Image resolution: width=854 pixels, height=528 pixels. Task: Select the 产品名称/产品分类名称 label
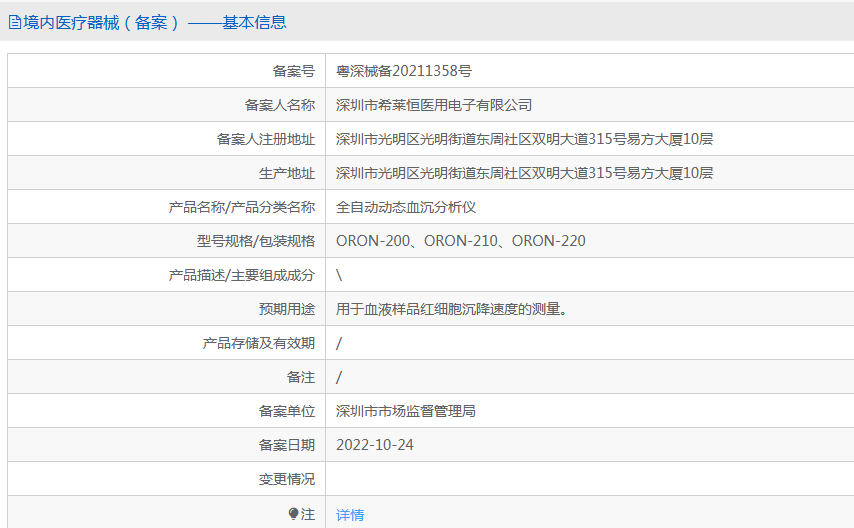pos(241,207)
